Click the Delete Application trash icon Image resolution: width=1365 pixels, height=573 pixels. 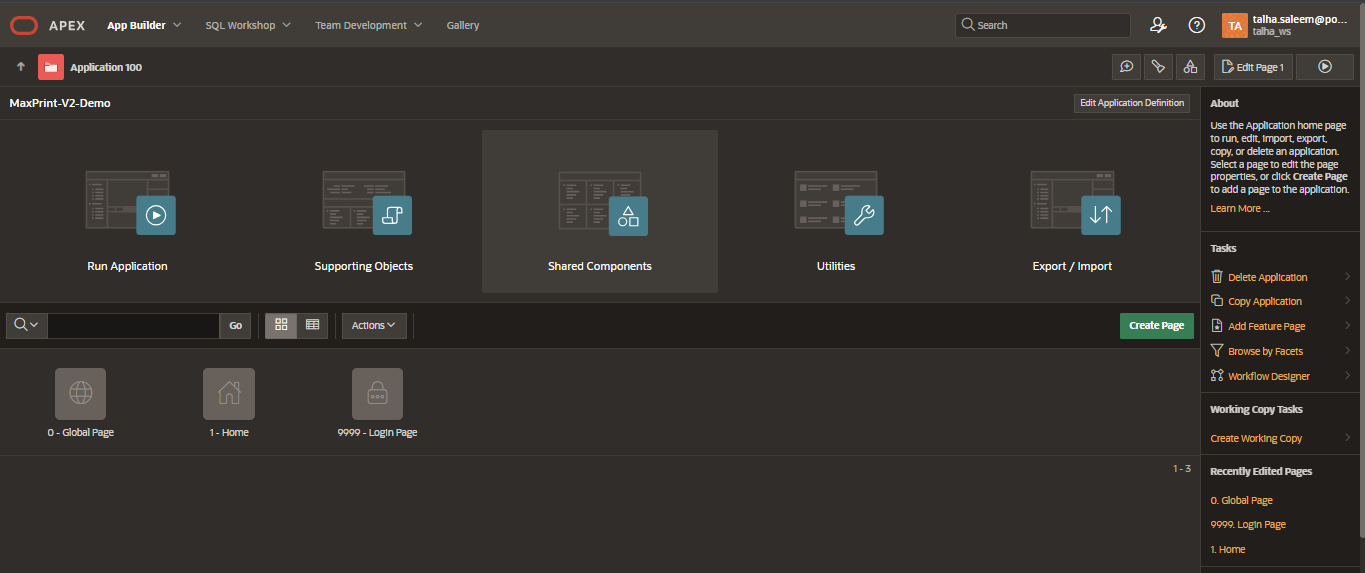pos(1216,277)
